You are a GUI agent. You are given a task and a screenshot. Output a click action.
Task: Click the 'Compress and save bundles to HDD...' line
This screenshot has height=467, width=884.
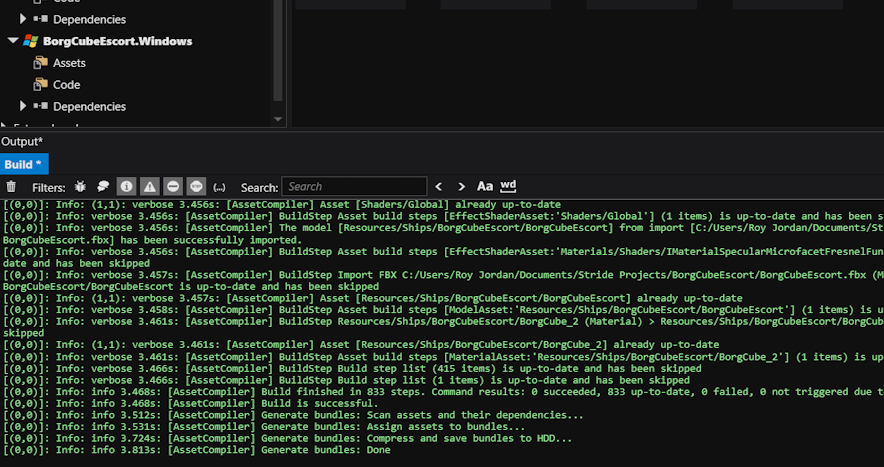(x=288, y=438)
